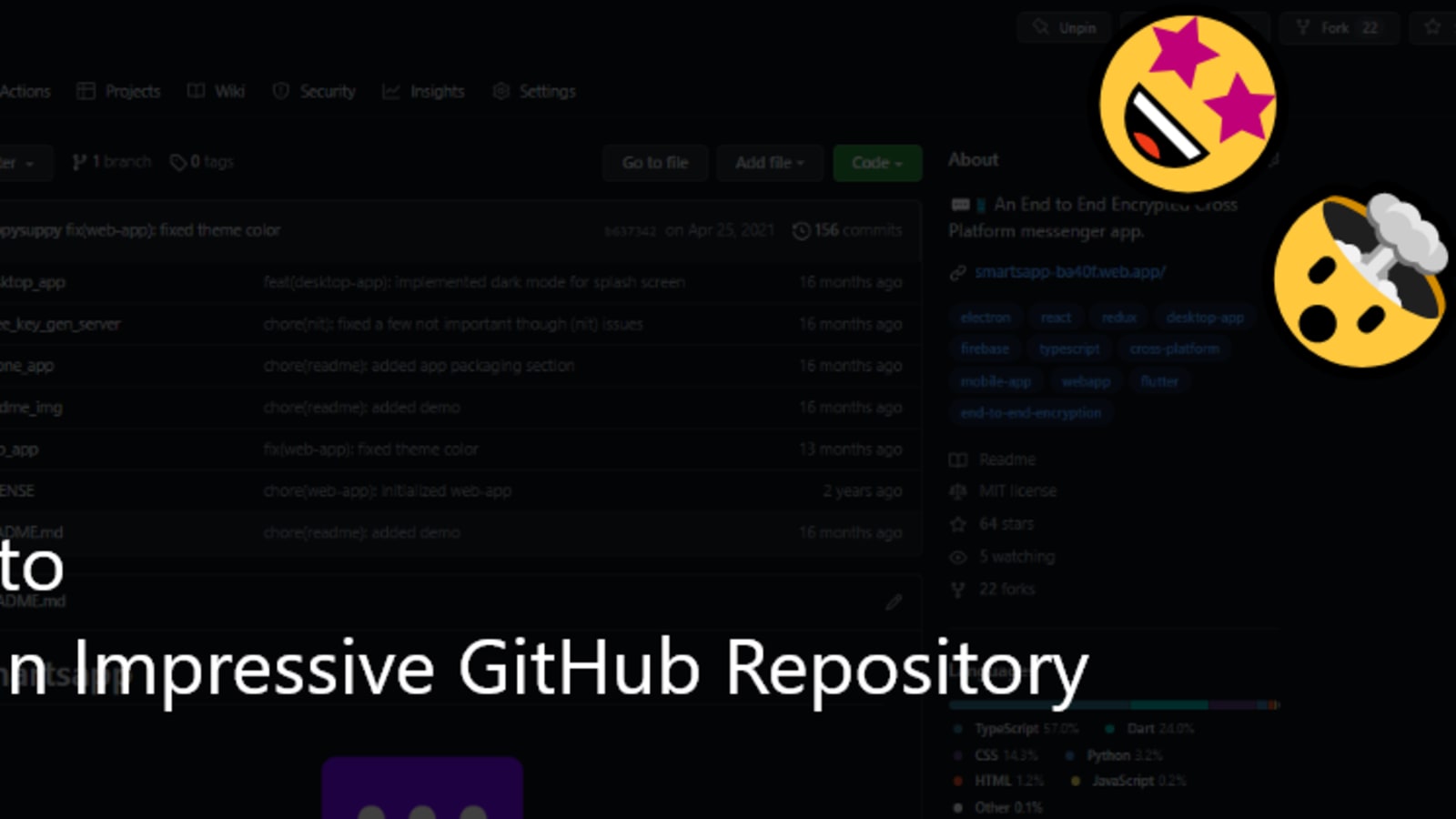Filter by CSS 14.3% language
Screen dimensions: 1456x819
click(x=996, y=755)
